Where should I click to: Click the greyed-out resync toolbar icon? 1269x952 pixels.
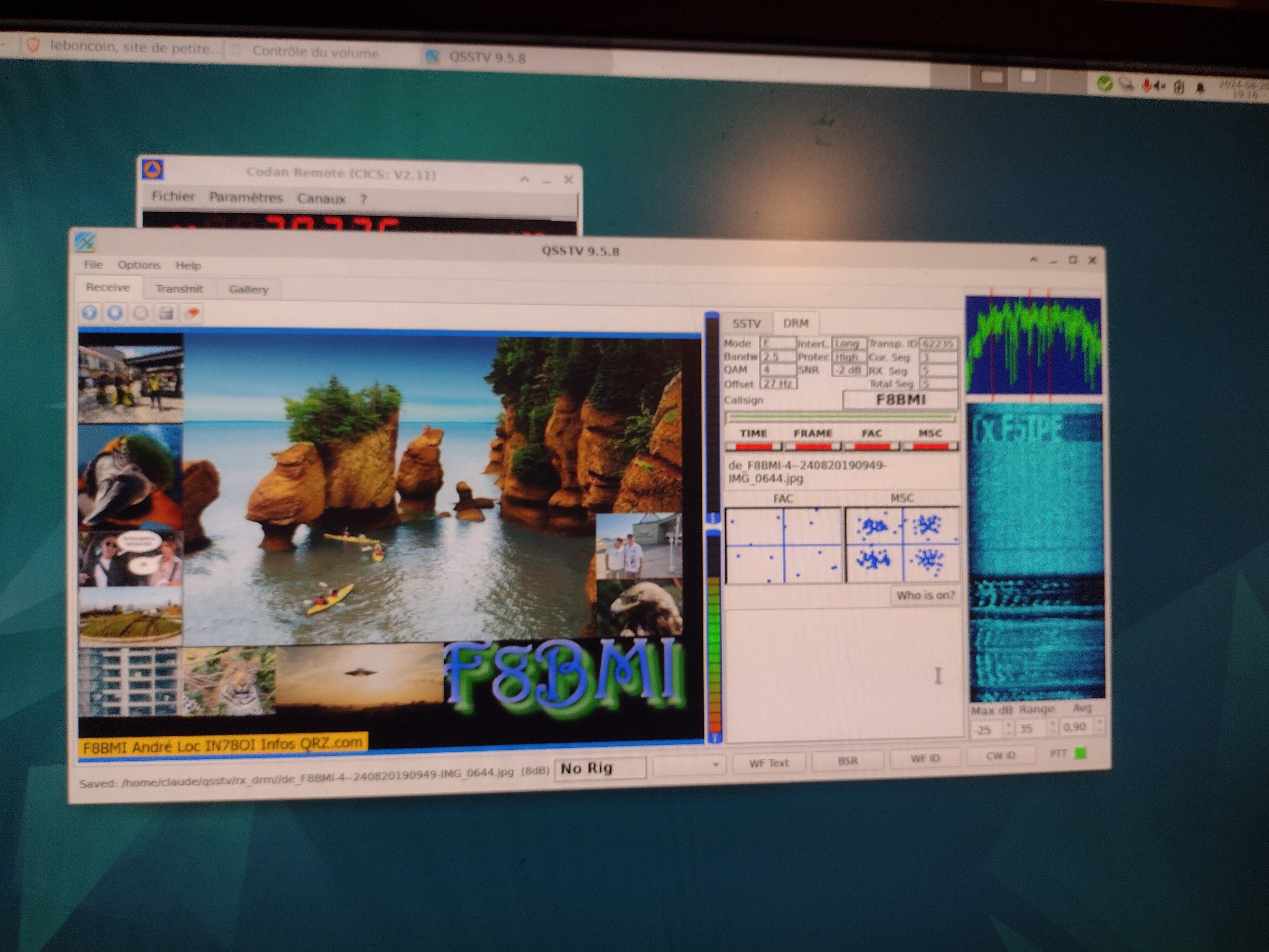point(140,313)
